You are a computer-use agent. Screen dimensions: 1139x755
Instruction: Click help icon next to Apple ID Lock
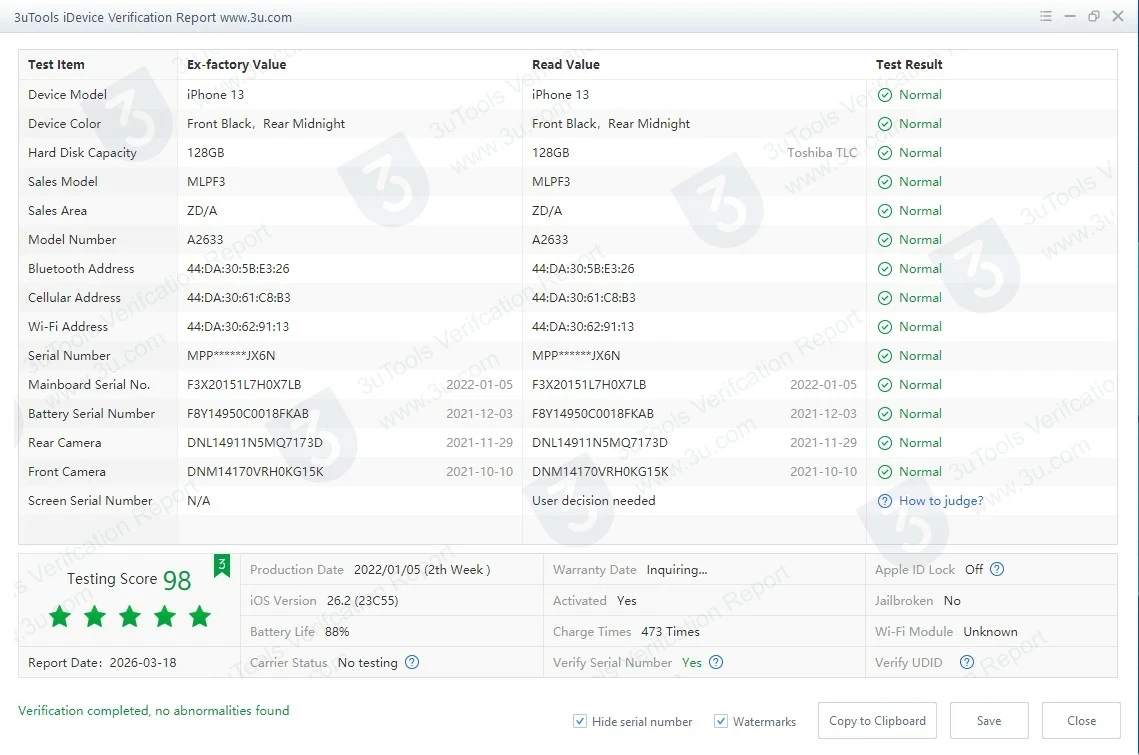[x=997, y=569]
